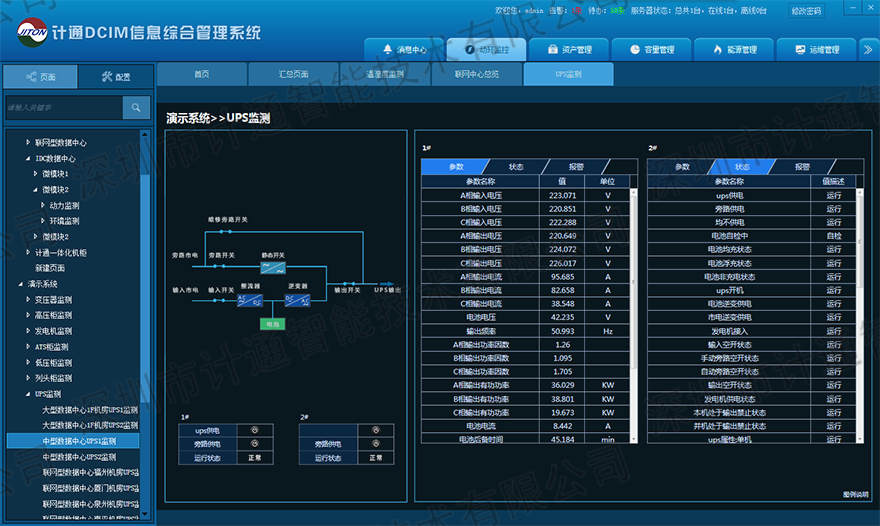The width and height of the screenshot is (880, 526).
Task: Click the 整流器 AC/DC rectifier symbol
Action: point(249,298)
